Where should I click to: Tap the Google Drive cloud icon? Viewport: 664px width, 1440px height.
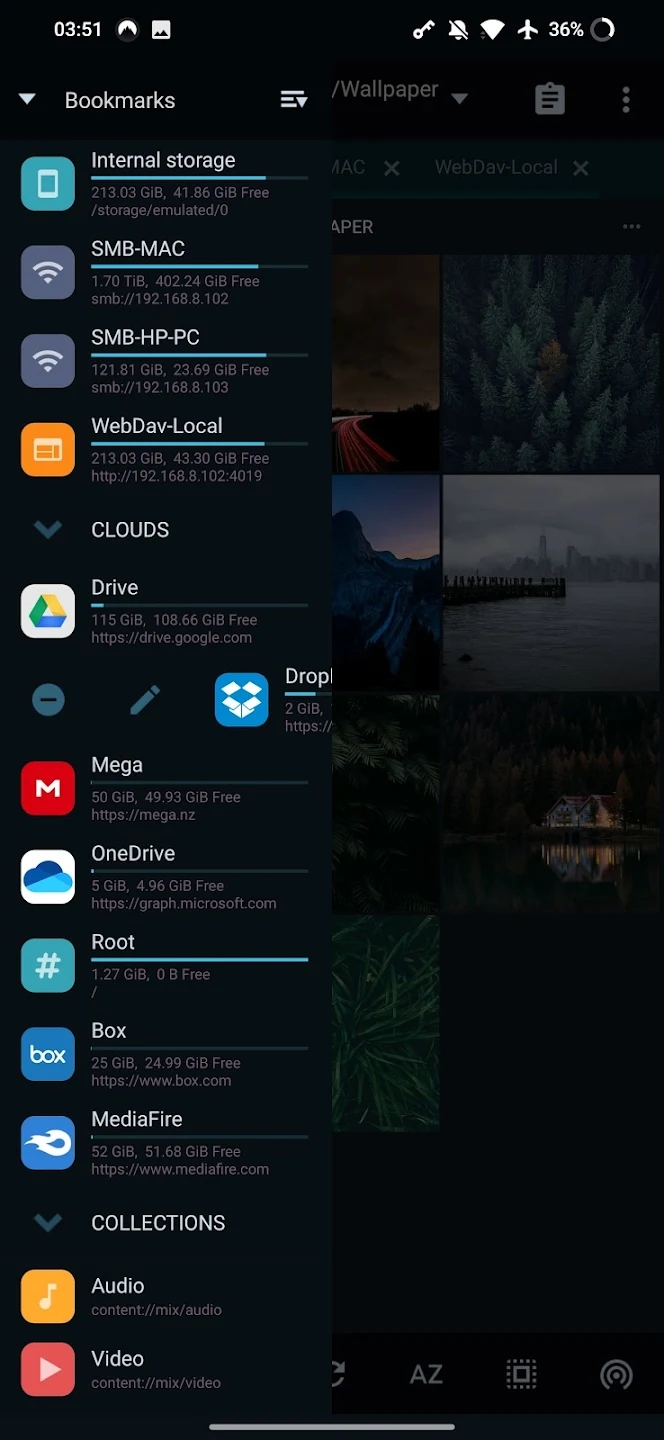[48, 611]
